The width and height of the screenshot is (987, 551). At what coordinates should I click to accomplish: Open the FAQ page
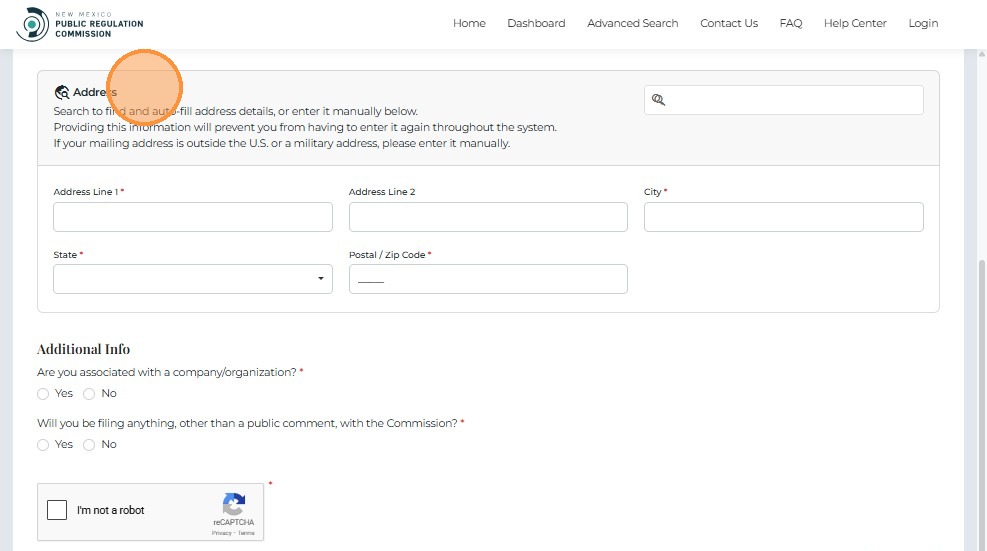(791, 23)
